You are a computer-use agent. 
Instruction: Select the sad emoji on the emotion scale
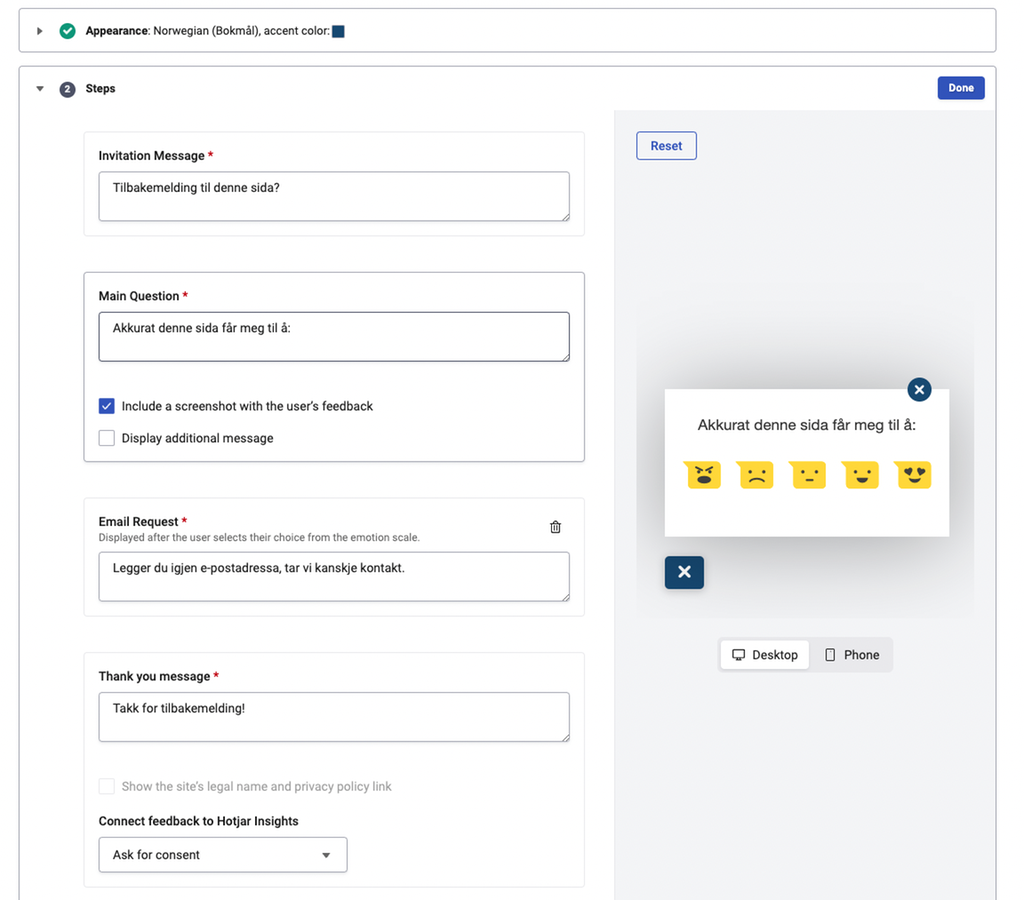756,475
